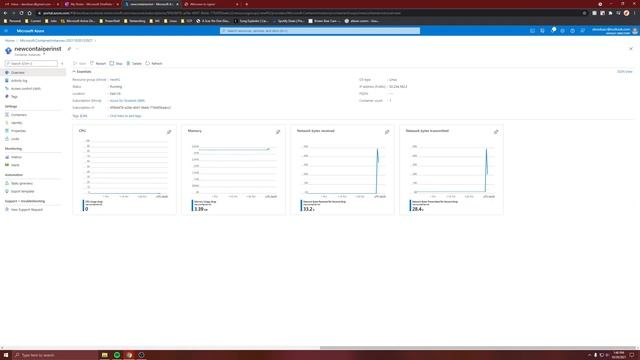The height and width of the screenshot is (360, 640).
Task: Open the Memory usage chart
Action: (233, 170)
